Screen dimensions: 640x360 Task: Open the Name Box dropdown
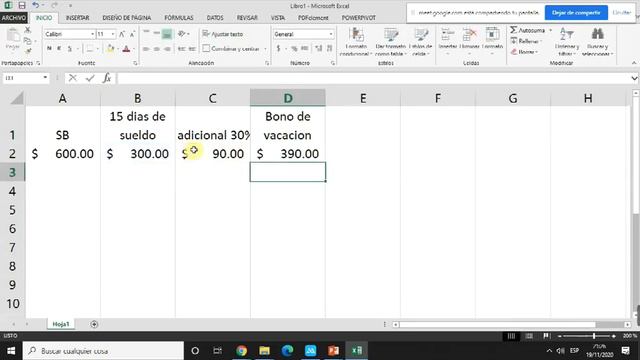[45, 78]
